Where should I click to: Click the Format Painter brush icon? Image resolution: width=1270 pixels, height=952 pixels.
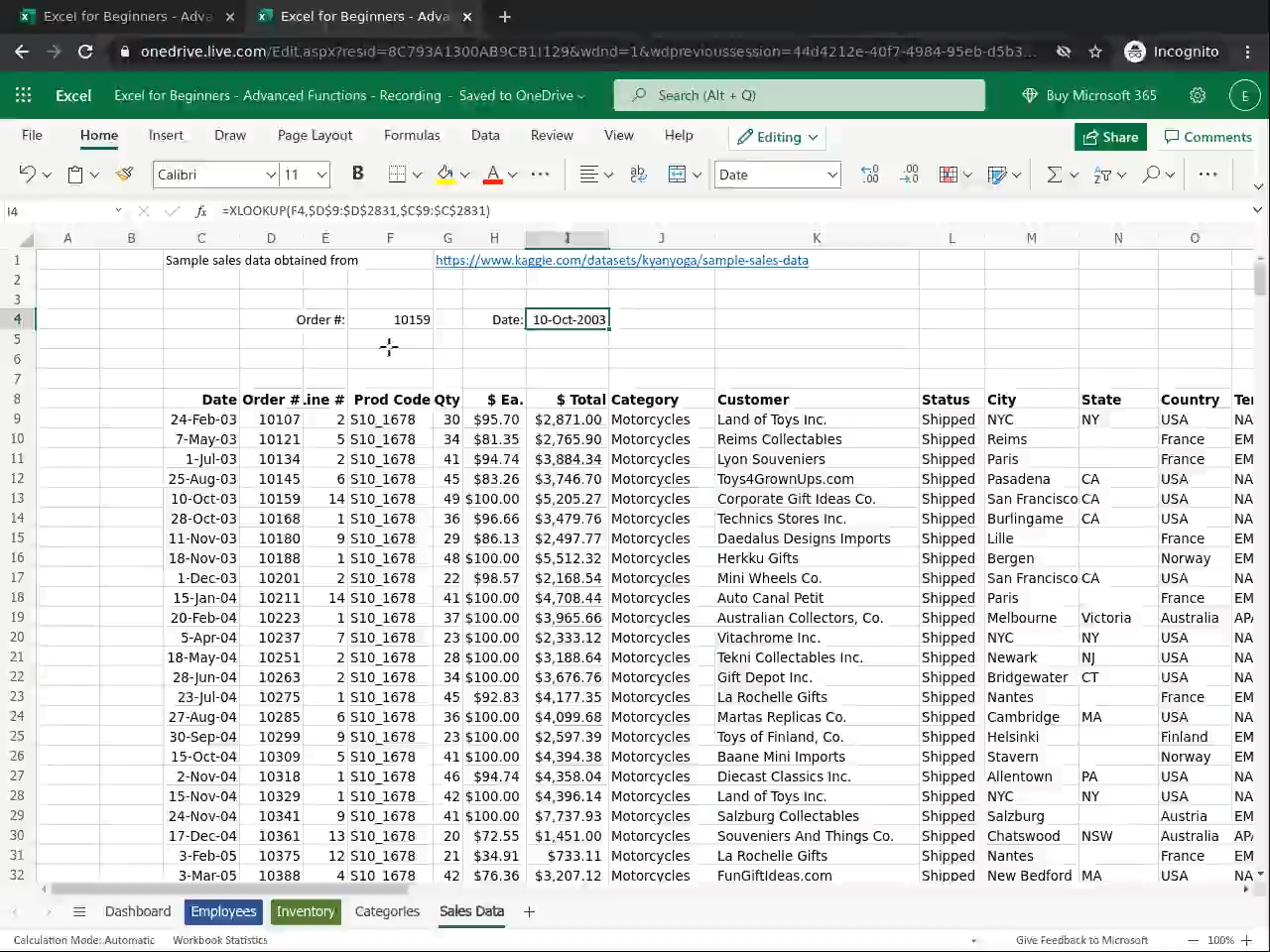point(125,175)
